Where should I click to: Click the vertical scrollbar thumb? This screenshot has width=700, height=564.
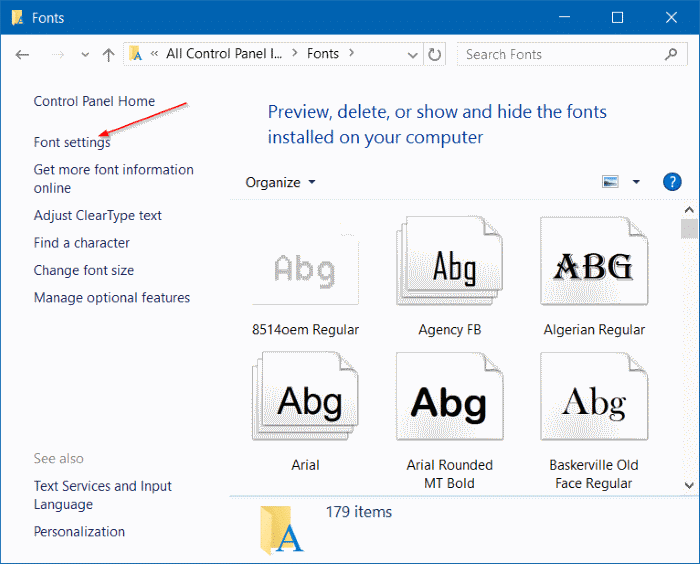[689, 229]
